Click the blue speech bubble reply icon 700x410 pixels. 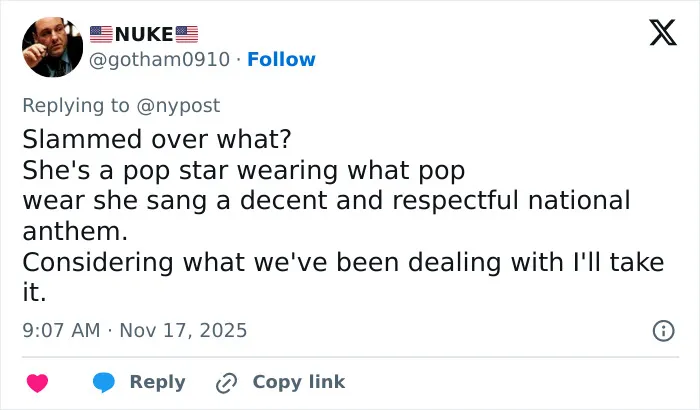pos(104,382)
